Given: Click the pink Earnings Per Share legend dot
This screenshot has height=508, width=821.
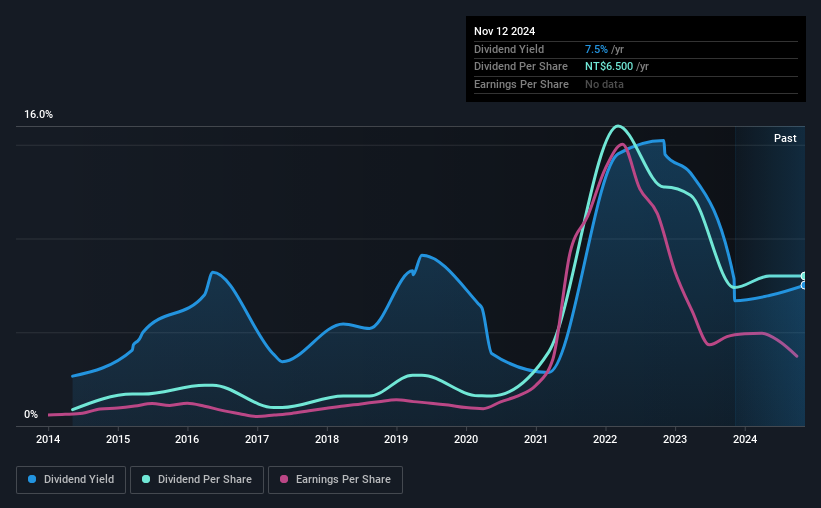Looking at the screenshot, I should pos(284,479).
